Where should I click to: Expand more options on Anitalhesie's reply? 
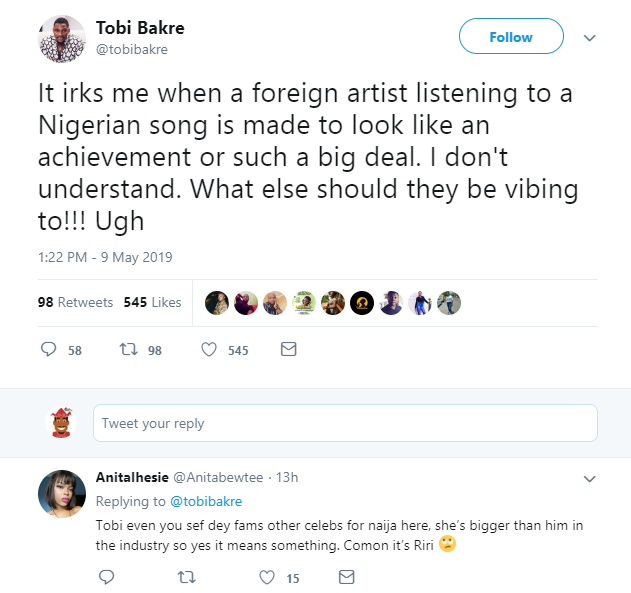(x=588, y=478)
